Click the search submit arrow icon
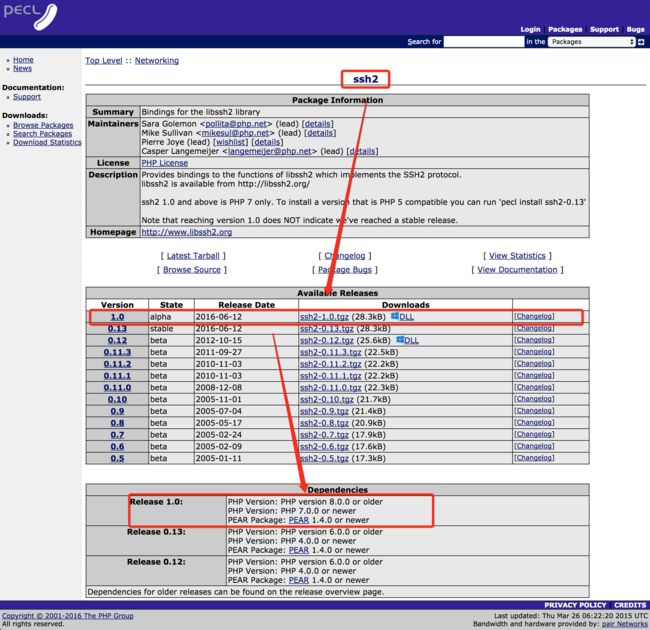Image resolution: width=650 pixels, height=630 pixels. (641, 42)
